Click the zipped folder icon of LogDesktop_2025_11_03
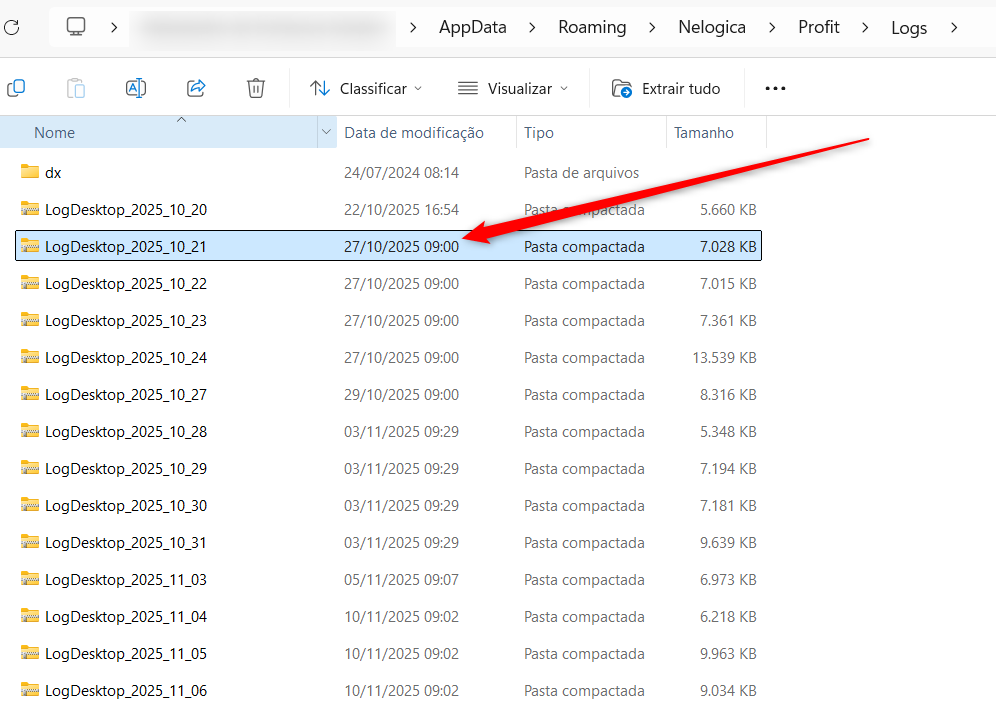Screen dimensions: 996x719 (29, 580)
